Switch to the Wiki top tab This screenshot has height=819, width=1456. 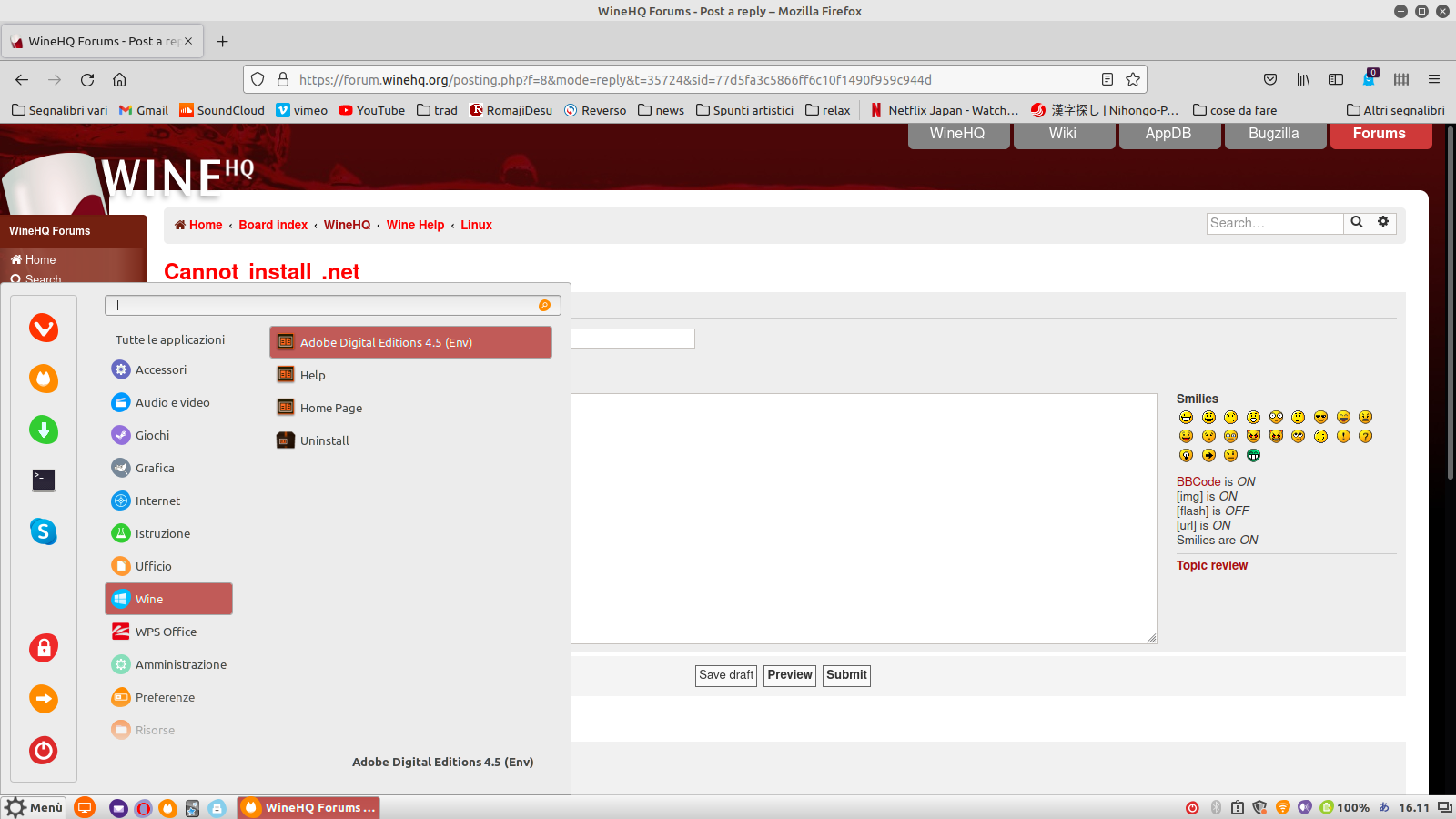click(x=1064, y=134)
